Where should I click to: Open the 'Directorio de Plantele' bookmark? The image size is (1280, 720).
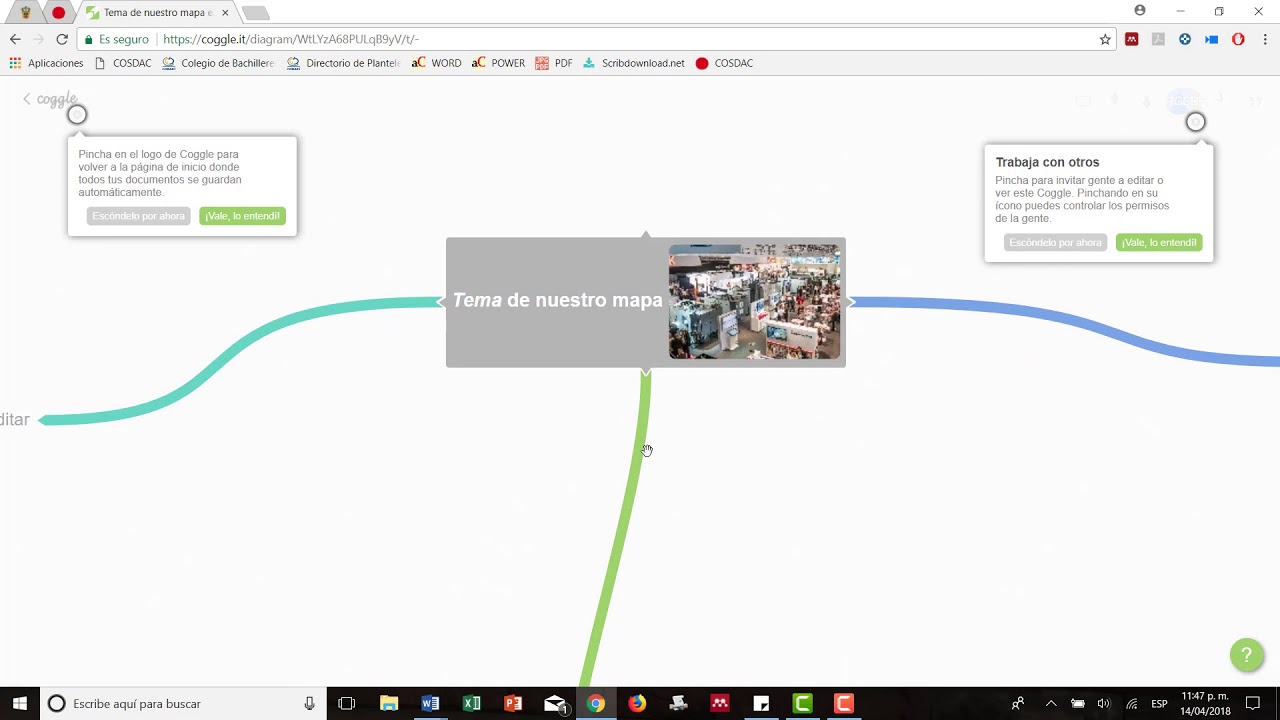[x=343, y=63]
